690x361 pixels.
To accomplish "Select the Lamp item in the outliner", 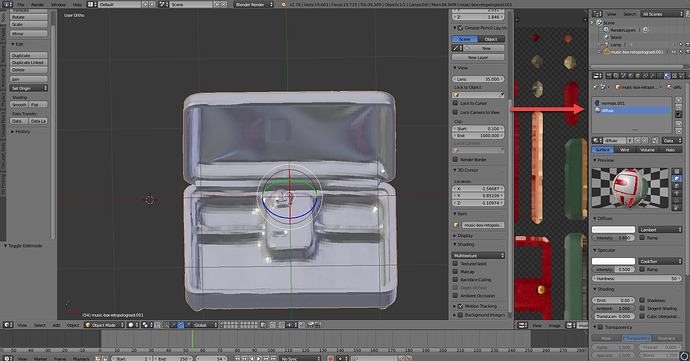I will pyautogui.click(x=616, y=44).
